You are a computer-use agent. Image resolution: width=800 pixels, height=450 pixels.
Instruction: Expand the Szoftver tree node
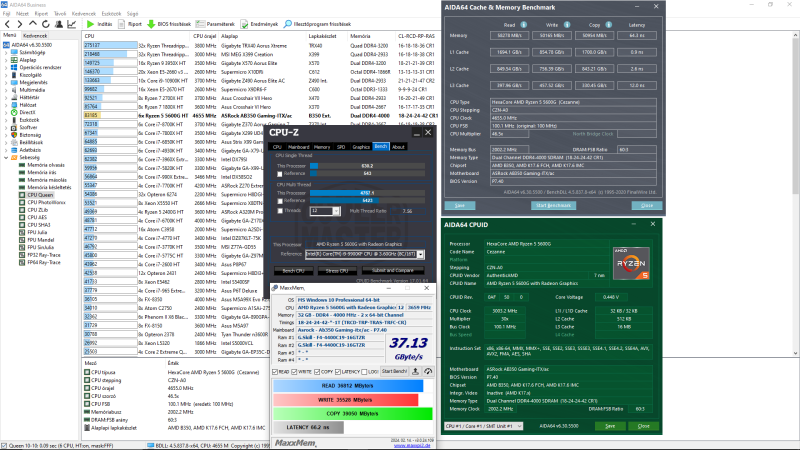pos(6,128)
